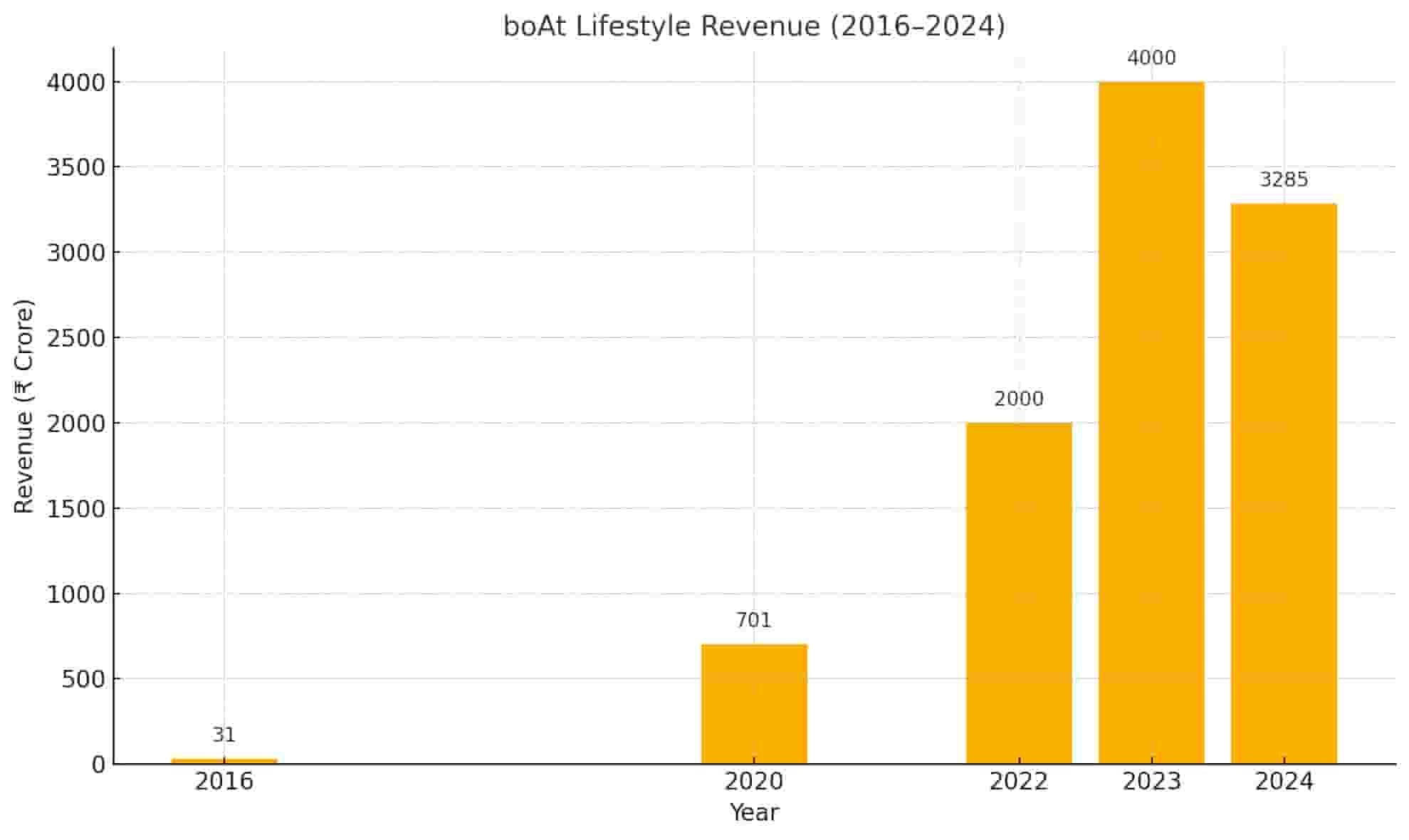The width and height of the screenshot is (1409, 840).
Task: Click the x-axis tick label '2016'
Action: click(x=224, y=782)
